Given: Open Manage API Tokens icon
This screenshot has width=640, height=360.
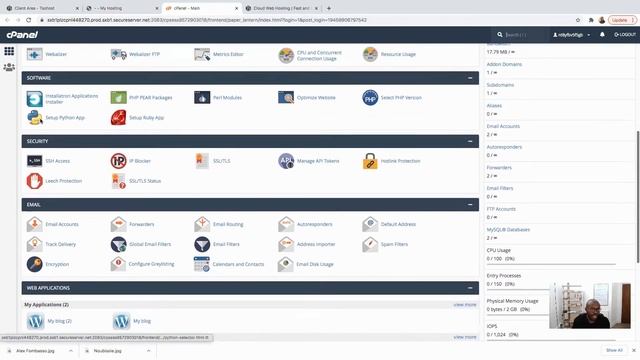Looking at the screenshot, I should click(x=286, y=161).
